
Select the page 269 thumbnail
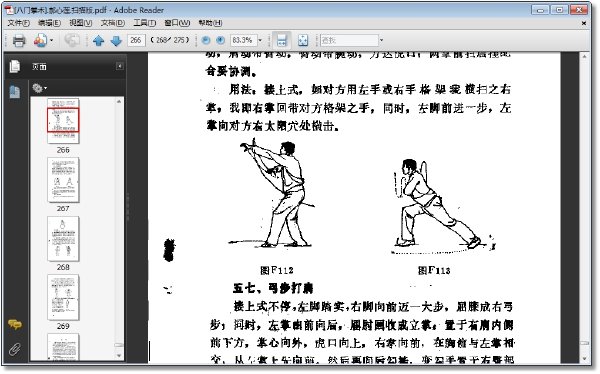click(x=63, y=297)
